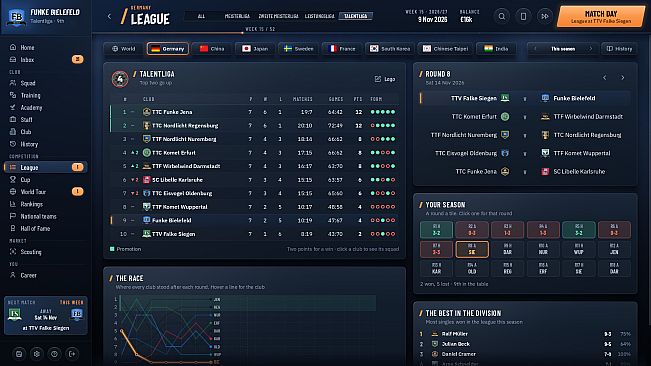Open the Academy section
Image resolution: width=651 pixels, height=366 pixels.
click(x=46, y=107)
